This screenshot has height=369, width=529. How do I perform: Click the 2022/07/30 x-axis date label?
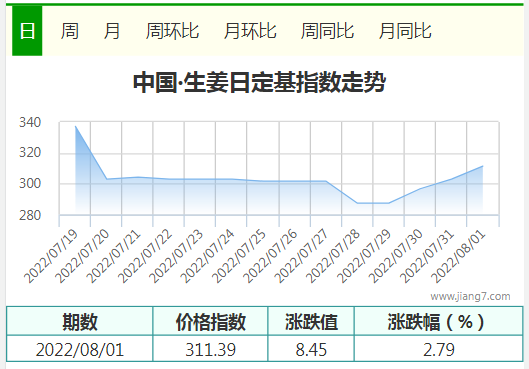396,256
